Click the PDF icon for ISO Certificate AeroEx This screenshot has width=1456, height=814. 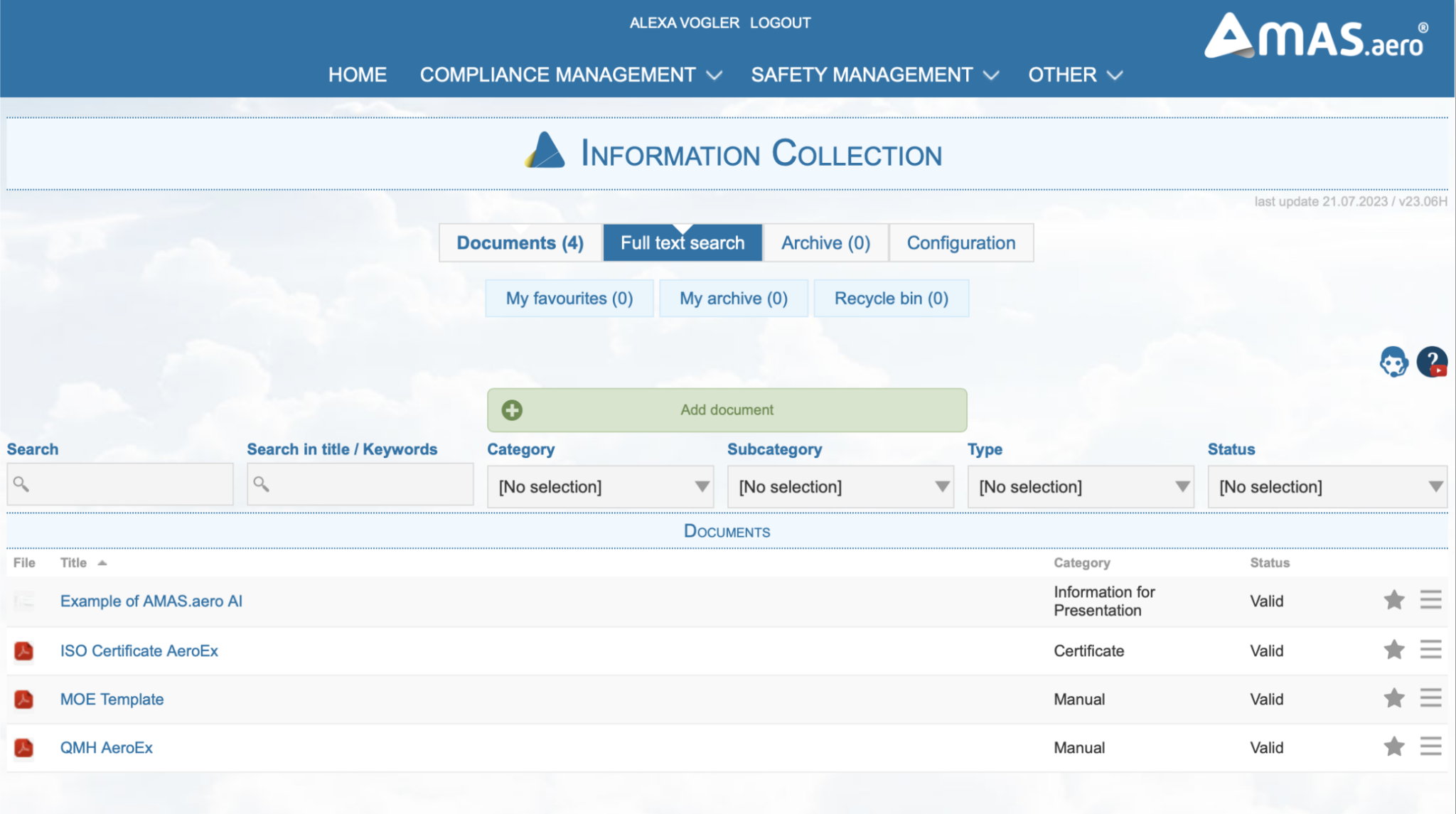click(23, 650)
